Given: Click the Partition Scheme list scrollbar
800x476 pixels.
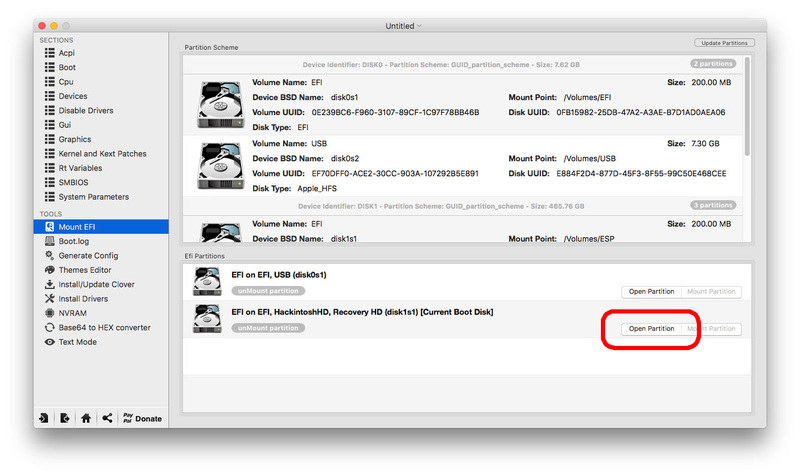Looking at the screenshot, I should coord(747,106).
